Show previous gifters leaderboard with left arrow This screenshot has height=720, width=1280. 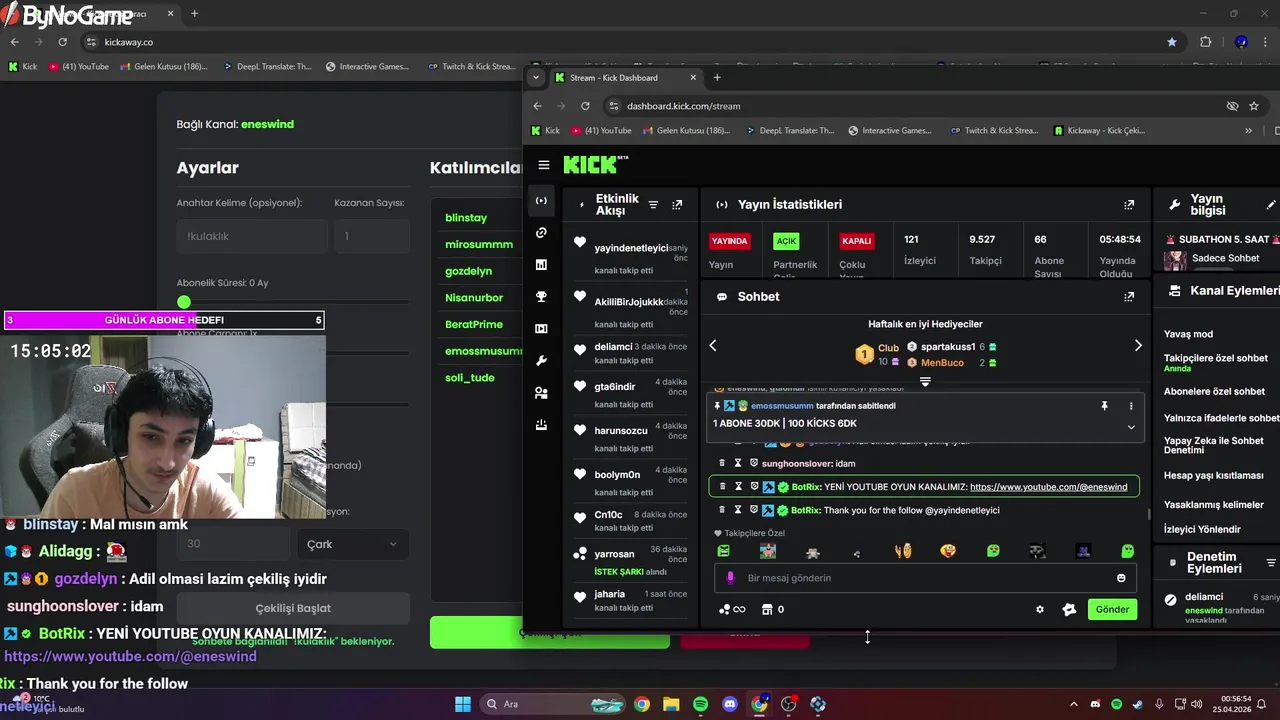click(713, 346)
